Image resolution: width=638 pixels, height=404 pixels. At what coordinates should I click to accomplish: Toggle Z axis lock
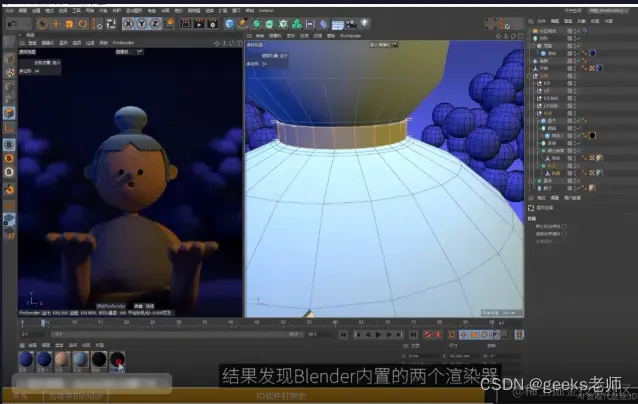pyautogui.click(x=155, y=24)
